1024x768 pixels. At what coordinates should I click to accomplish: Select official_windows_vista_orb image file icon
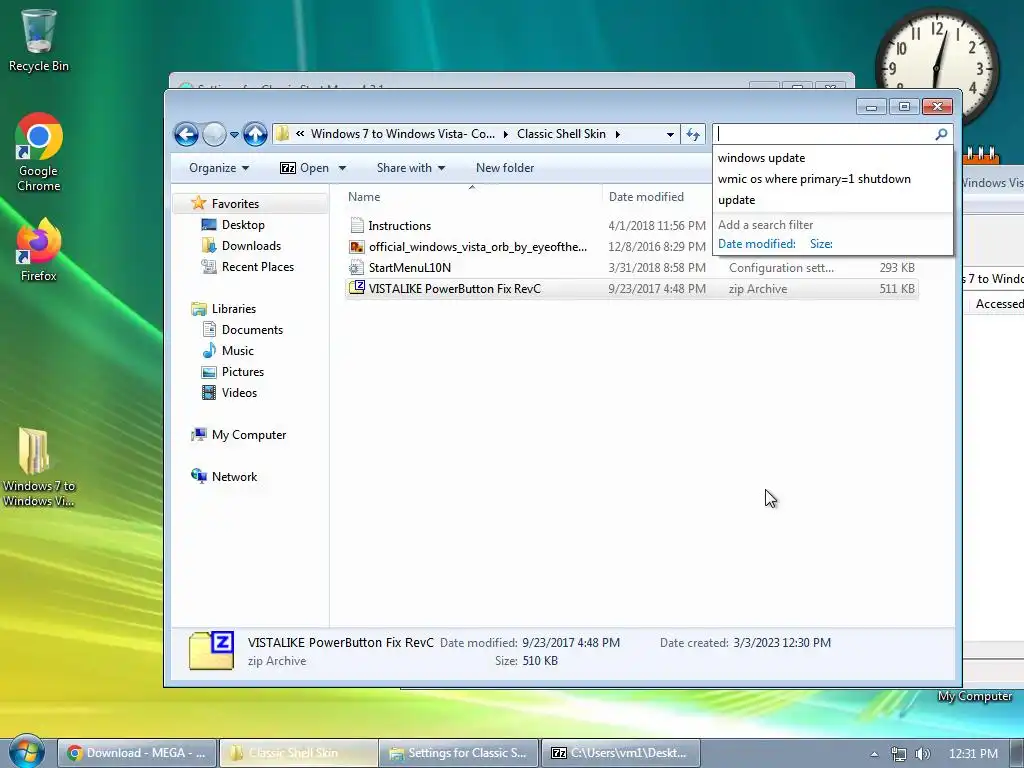pos(357,247)
